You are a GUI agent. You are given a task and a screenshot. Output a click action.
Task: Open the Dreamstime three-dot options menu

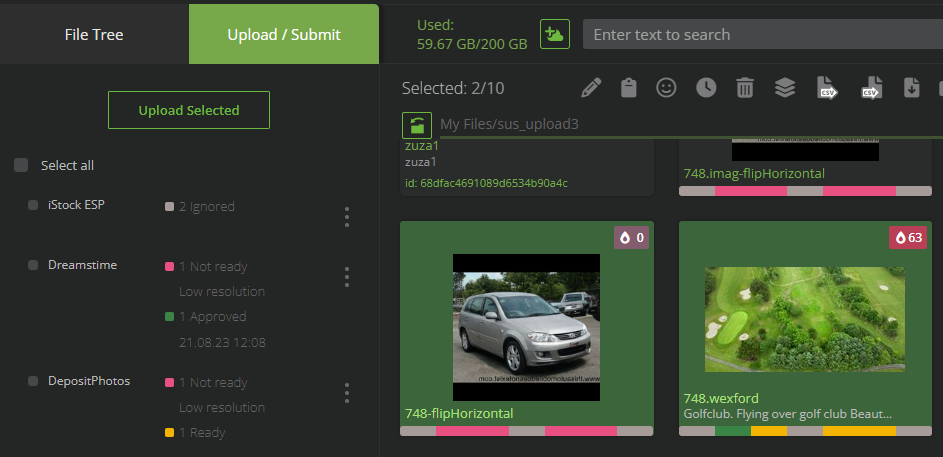pyautogui.click(x=347, y=276)
